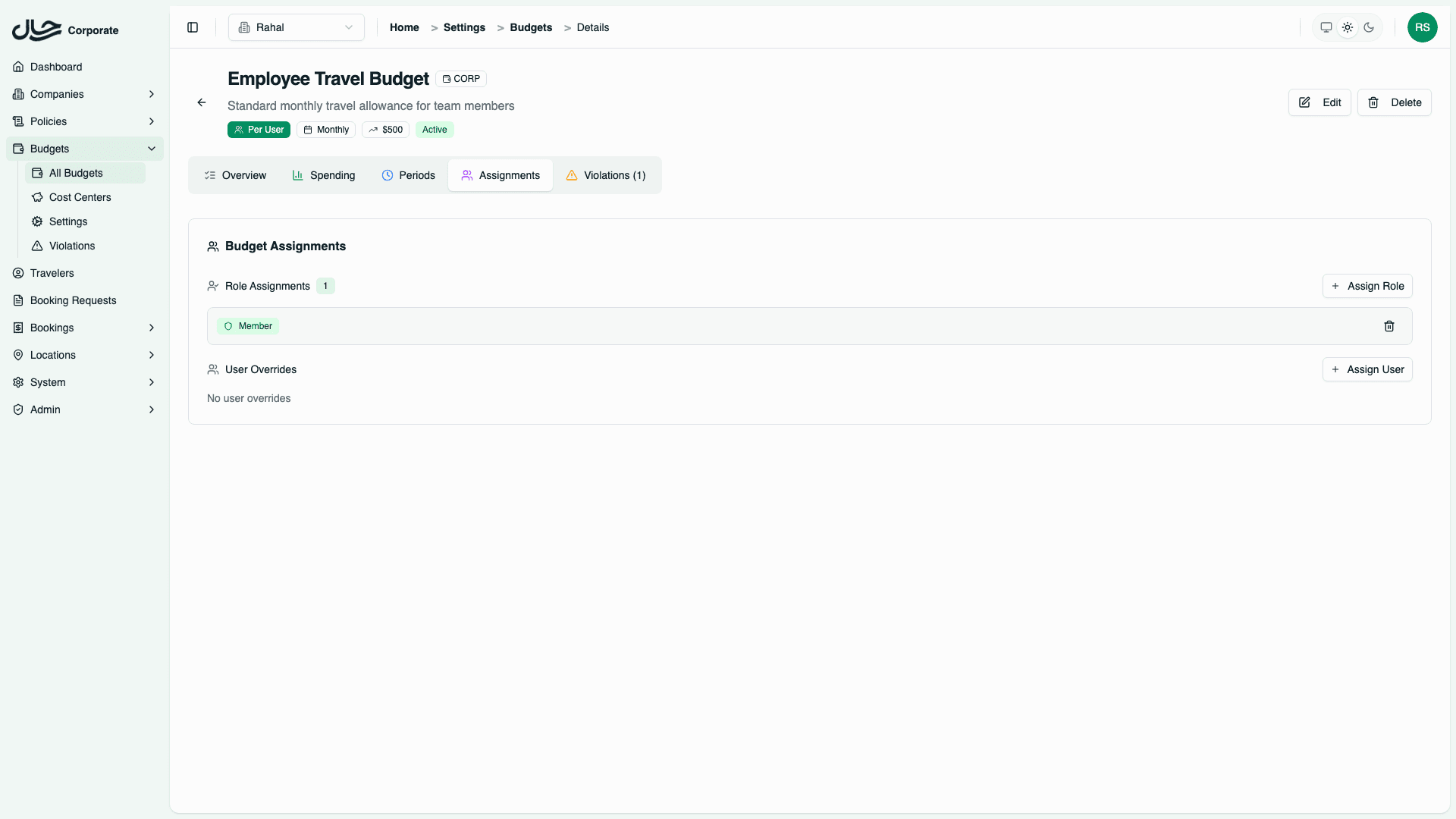Click the back arrow next to budget title
The width and height of the screenshot is (1456, 819).
pos(201,102)
